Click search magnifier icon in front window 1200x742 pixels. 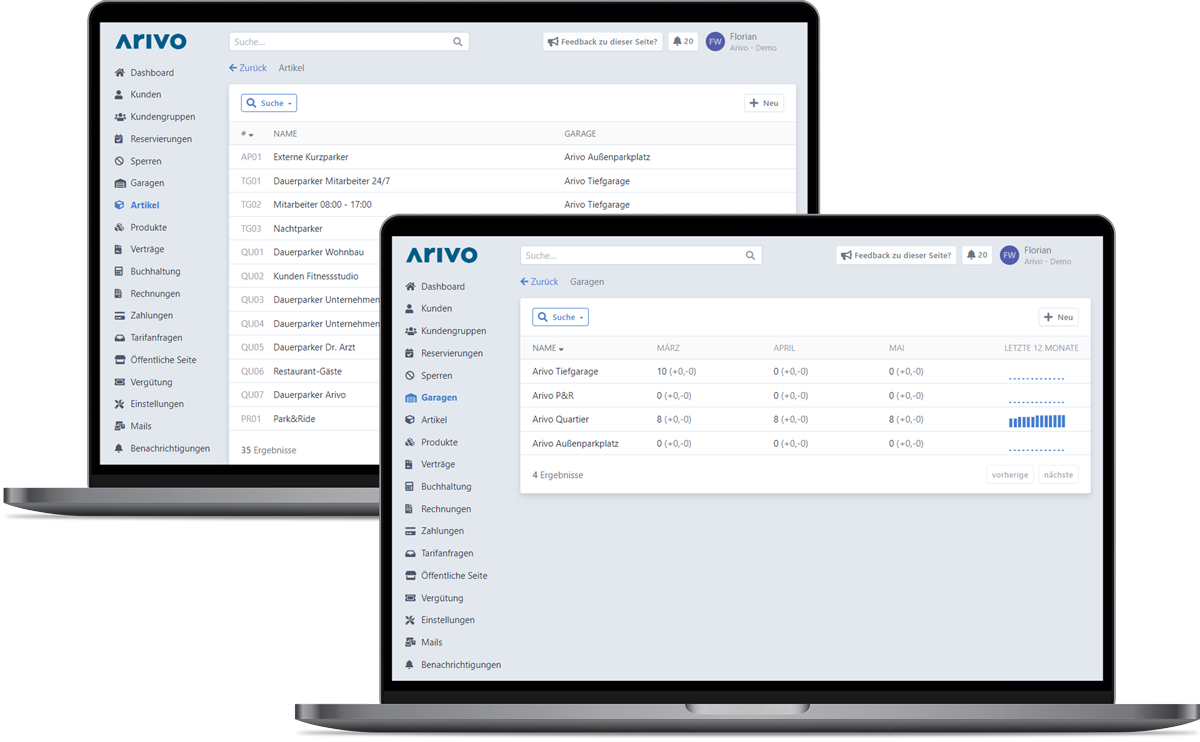[x=750, y=256]
